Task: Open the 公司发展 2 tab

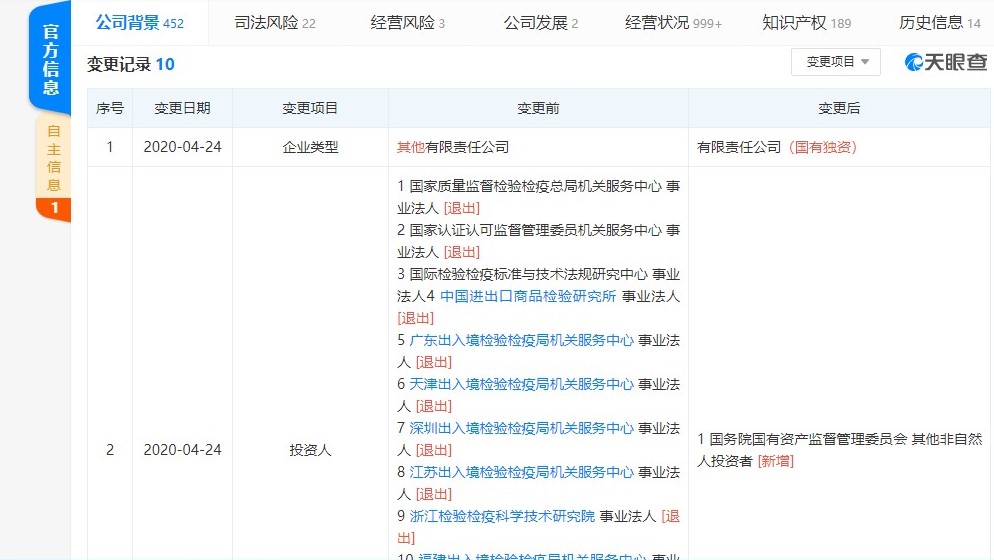Action: [541, 23]
